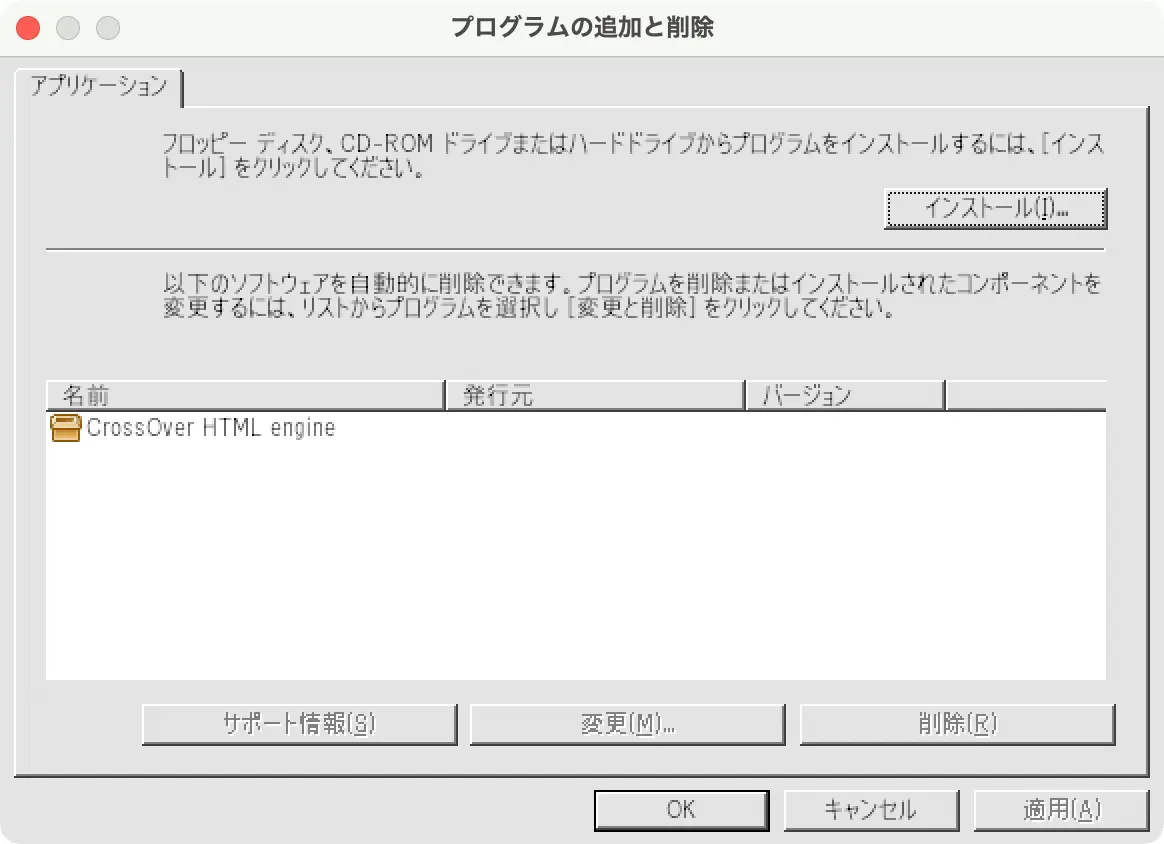Select the CrossOver HTML engine entry name
This screenshot has width=1164, height=844.
coord(211,429)
